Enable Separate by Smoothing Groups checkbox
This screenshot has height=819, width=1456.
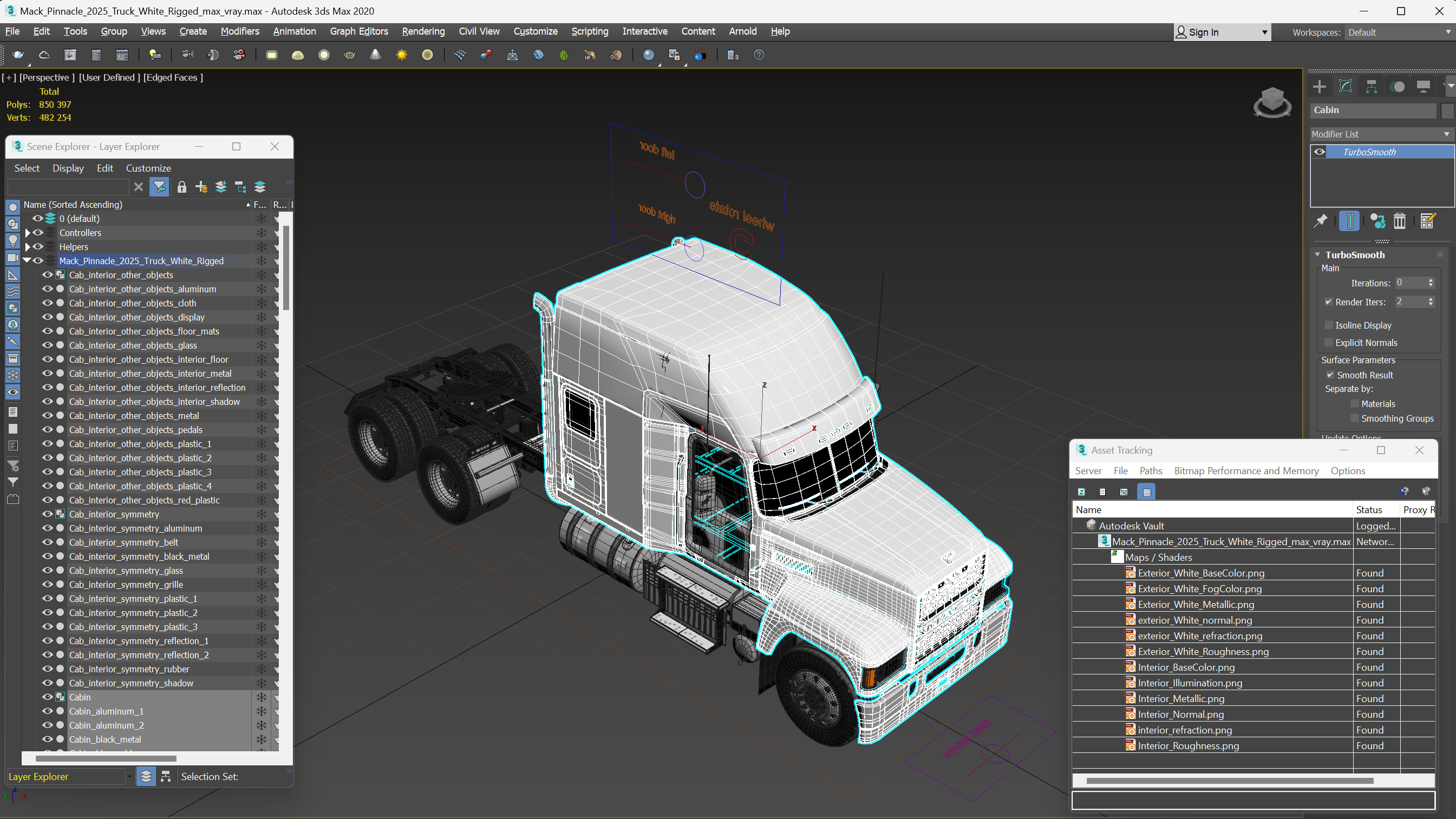click(1354, 418)
